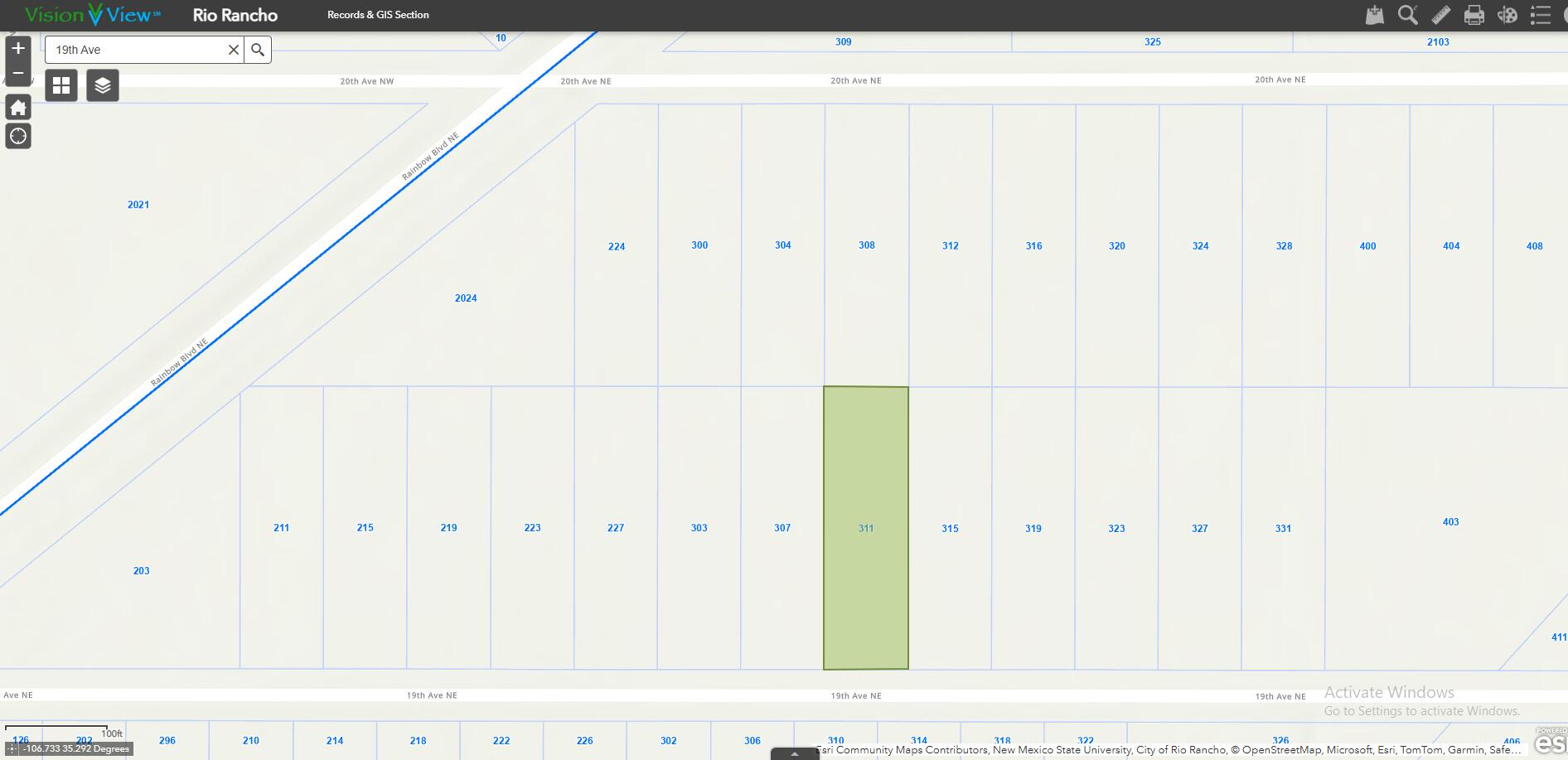Clear the 19th Ave search text
Image resolution: width=1568 pixels, height=760 pixels.
click(234, 50)
